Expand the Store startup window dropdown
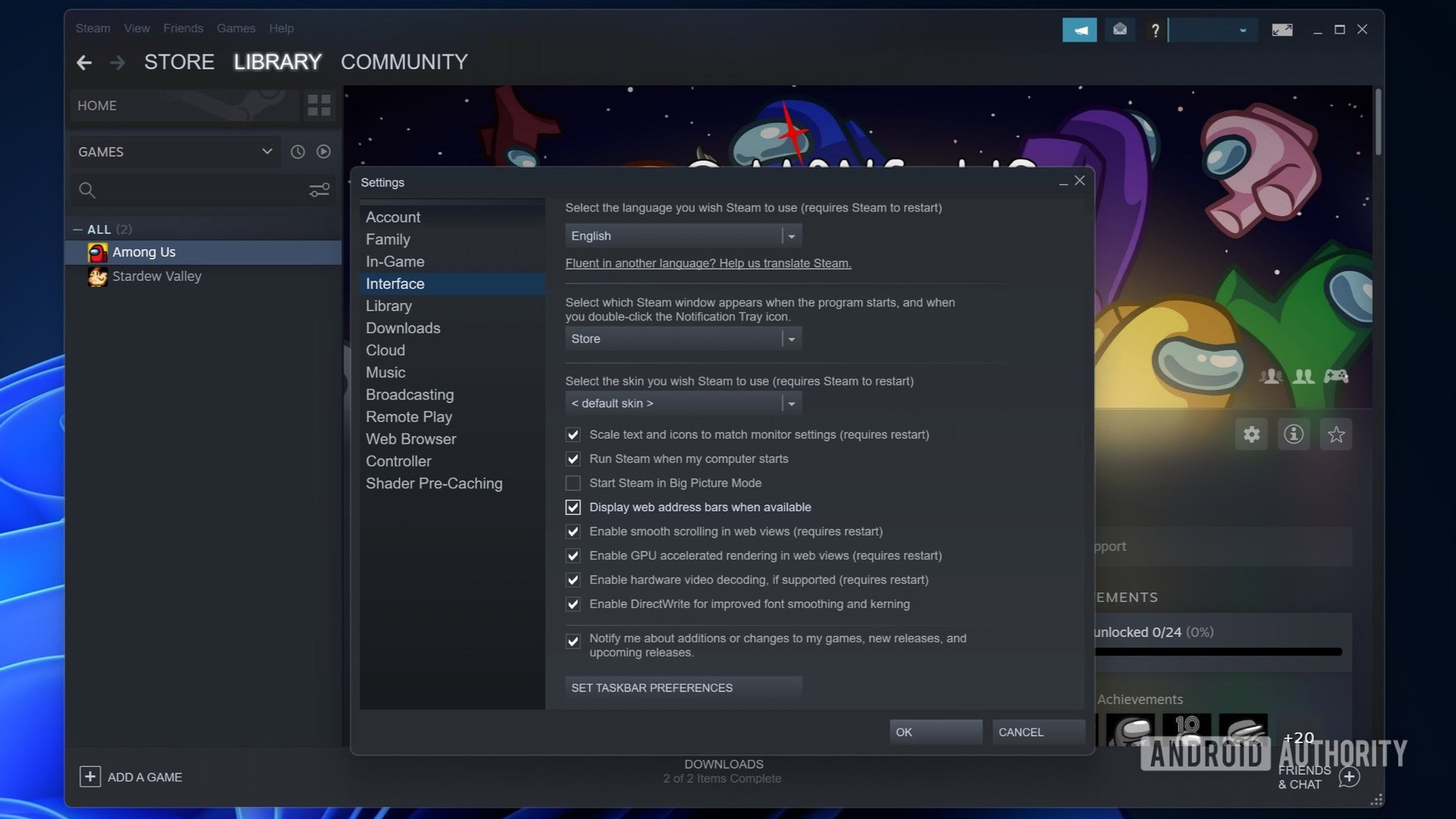The image size is (1456, 819). pyautogui.click(x=682, y=339)
